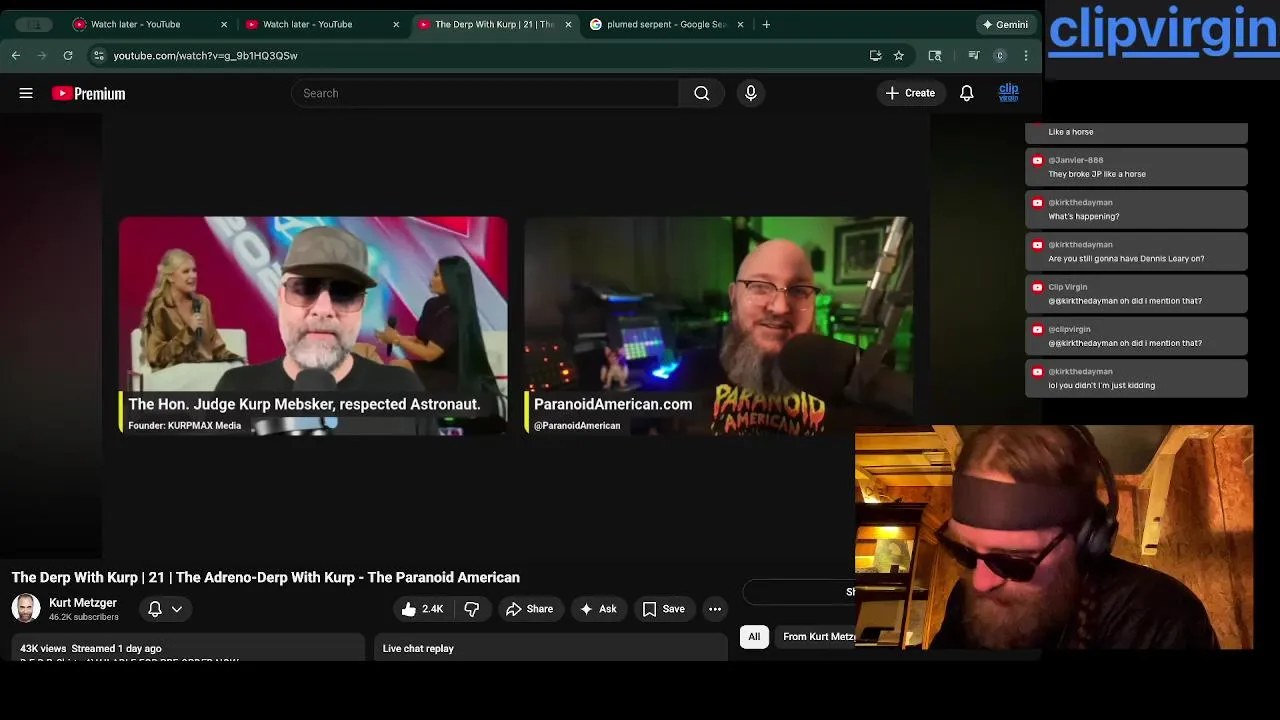Click the video title text

[x=266, y=577]
